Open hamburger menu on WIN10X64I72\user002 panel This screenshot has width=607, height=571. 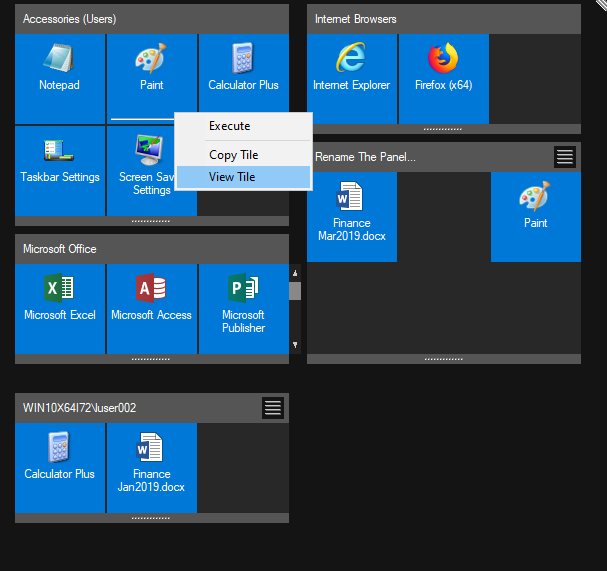click(273, 408)
